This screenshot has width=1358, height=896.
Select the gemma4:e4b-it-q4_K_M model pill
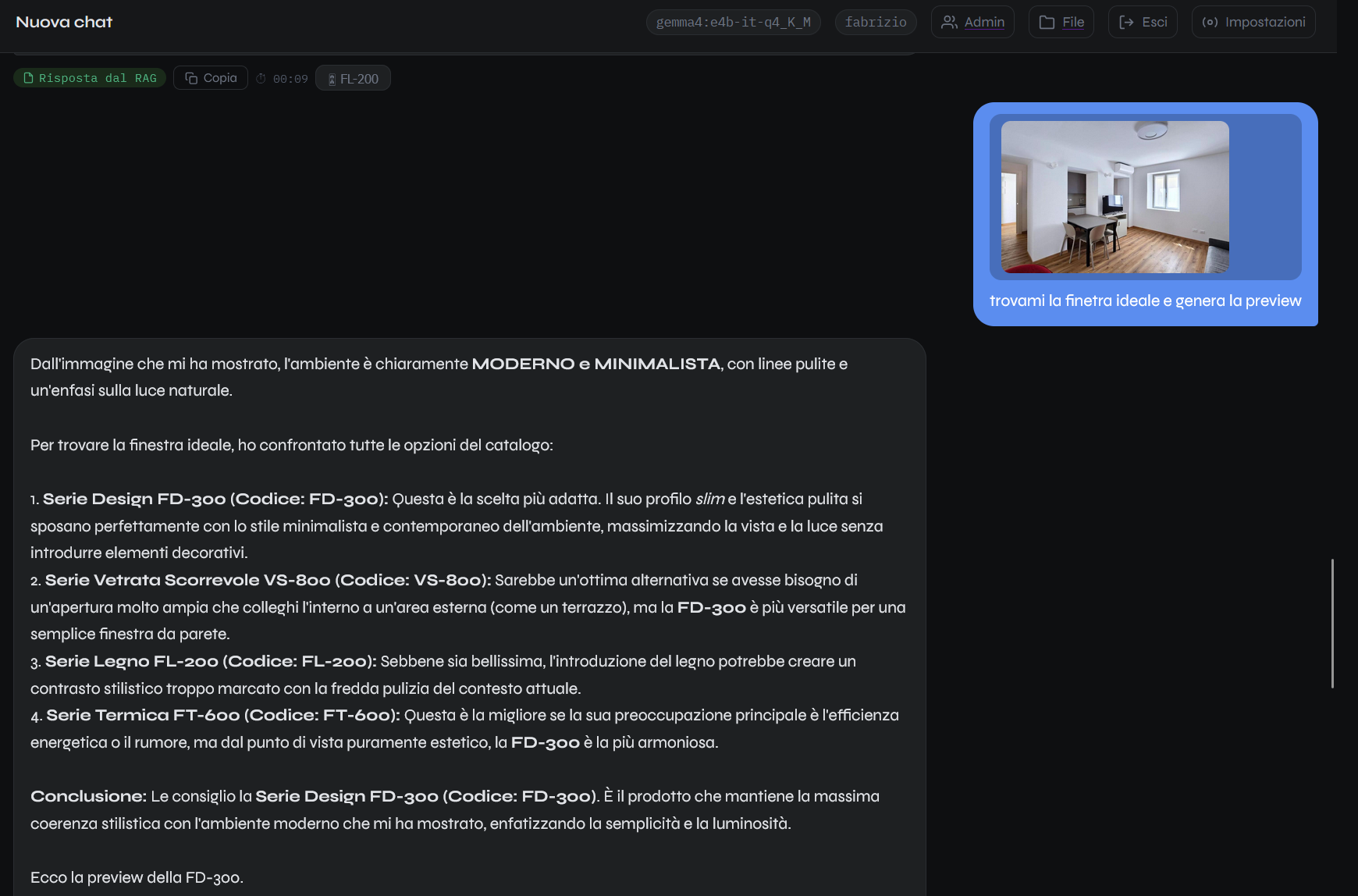point(733,22)
